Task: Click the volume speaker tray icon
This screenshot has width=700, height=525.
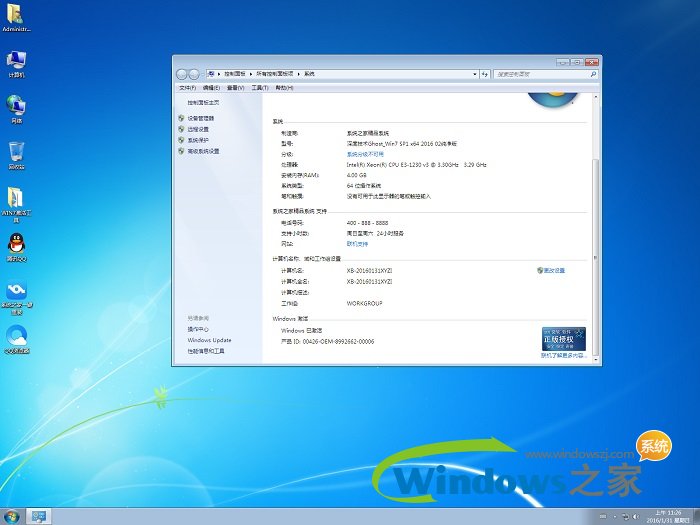Action: pos(636,517)
